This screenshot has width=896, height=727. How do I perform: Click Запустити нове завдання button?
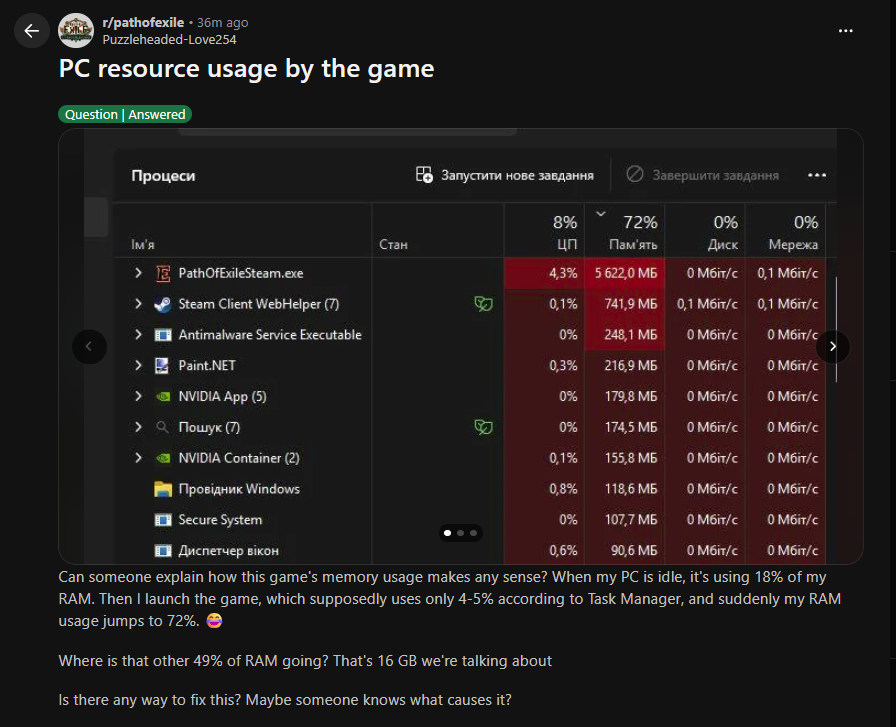505,175
